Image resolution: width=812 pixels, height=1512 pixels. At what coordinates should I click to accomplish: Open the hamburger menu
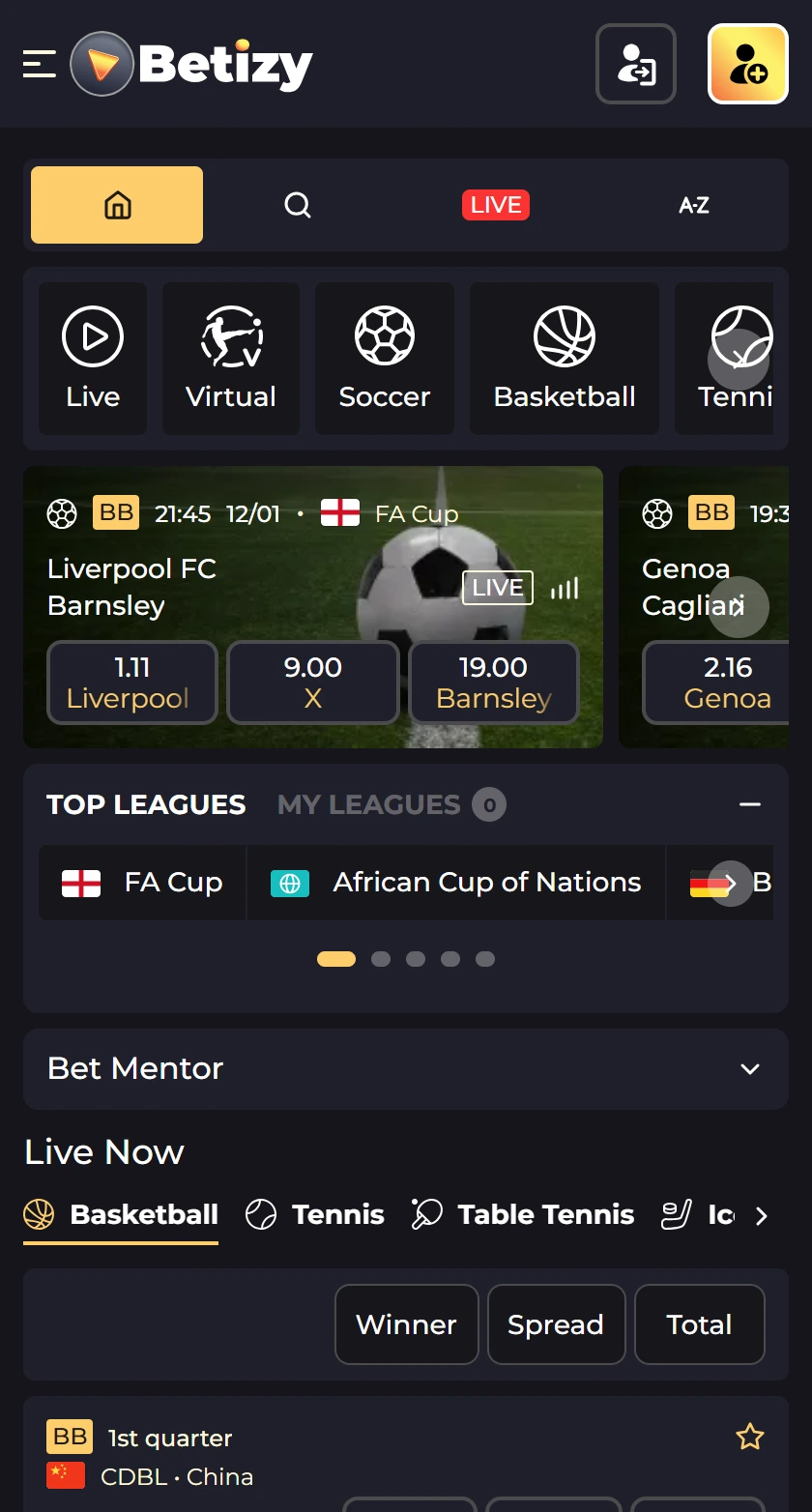(40, 65)
